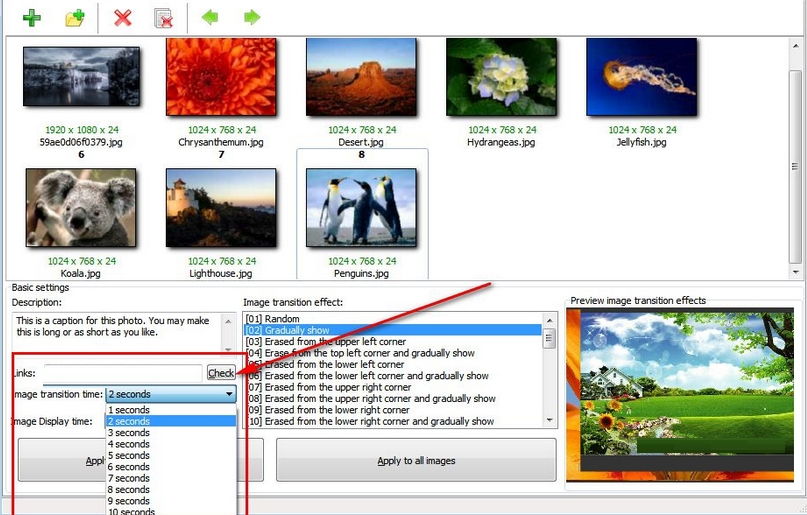
Task: Select the Hydrangeas.jpg thumbnail
Action: (x=501, y=77)
